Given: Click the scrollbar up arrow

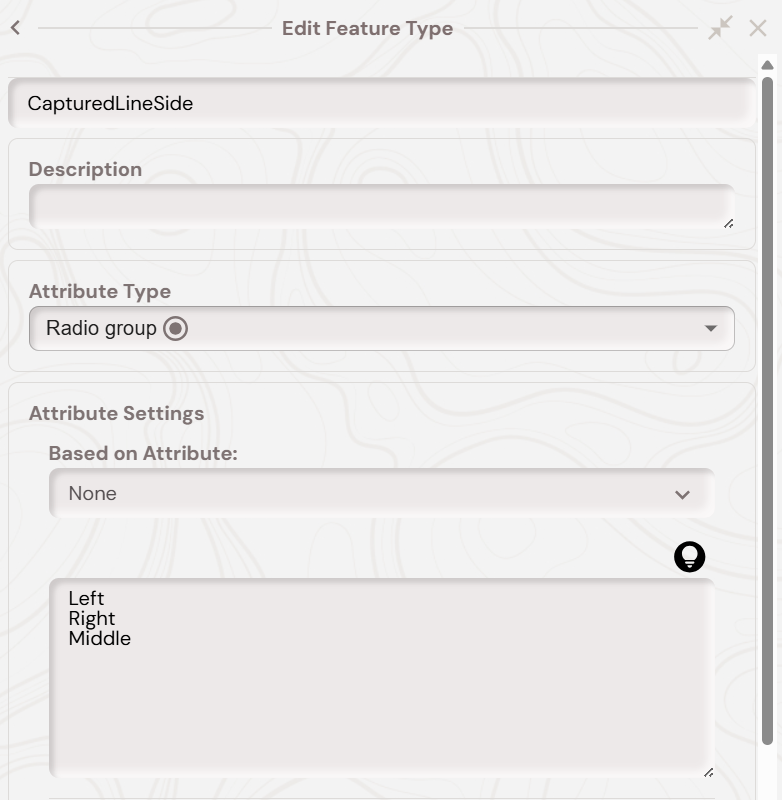Looking at the screenshot, I should [768, 66].
